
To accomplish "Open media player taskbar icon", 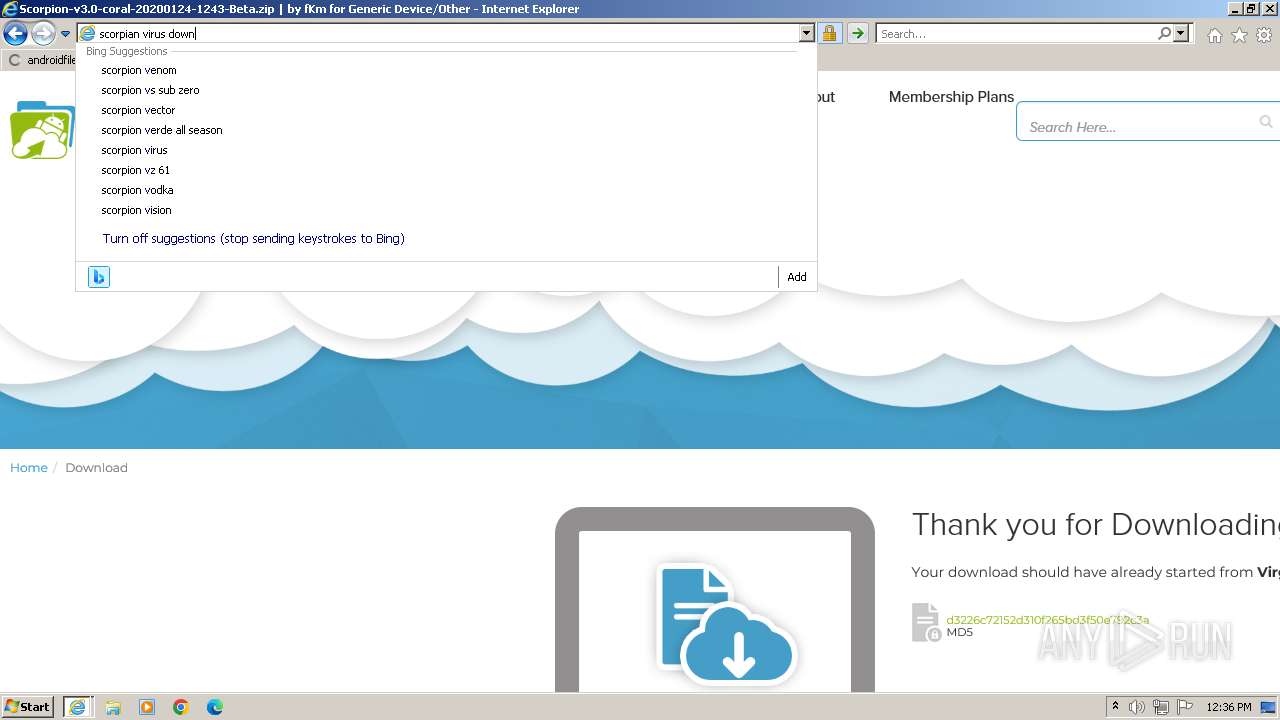I will [x=147, y=707].
